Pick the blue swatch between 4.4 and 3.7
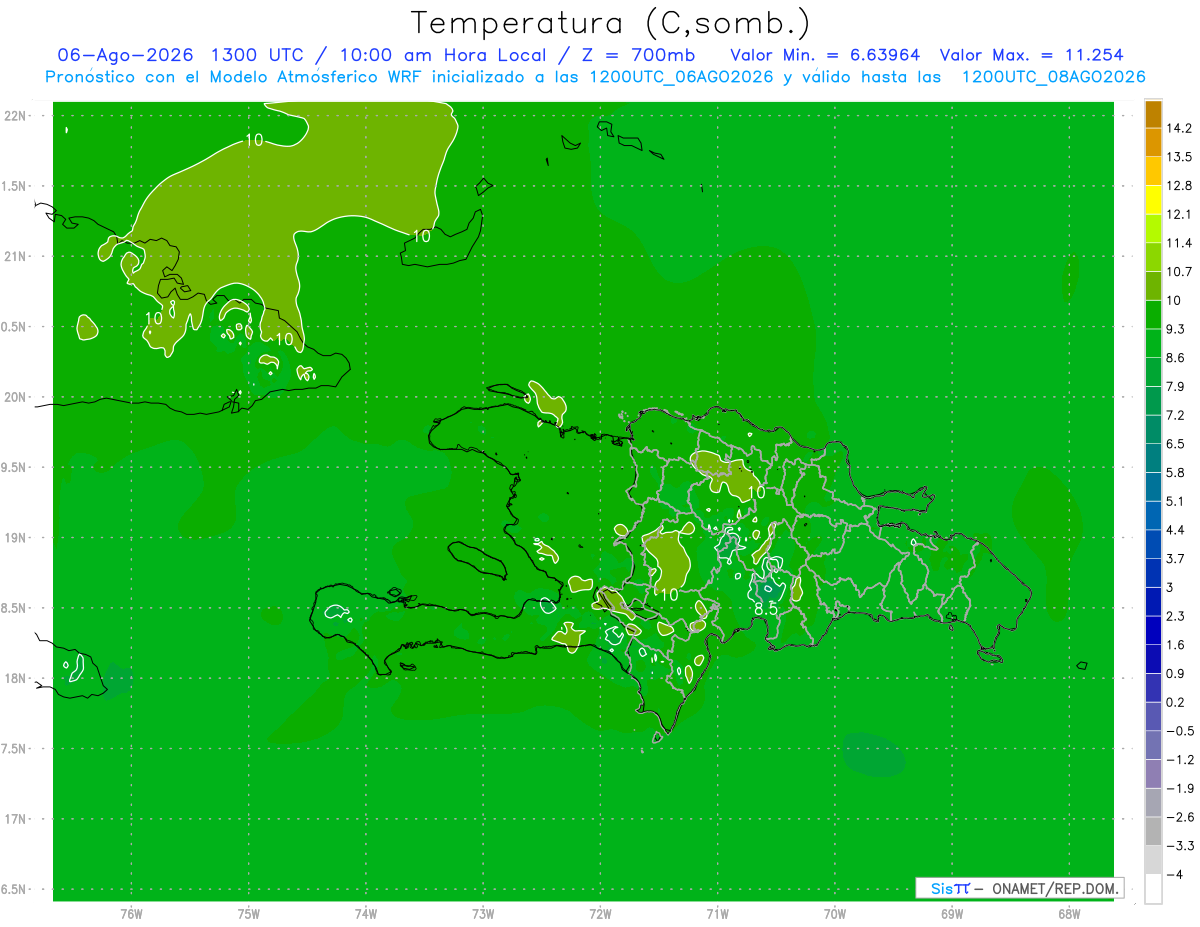Image resolution: width=1200 pixels, height=927 pixels. click(1153, 544)
